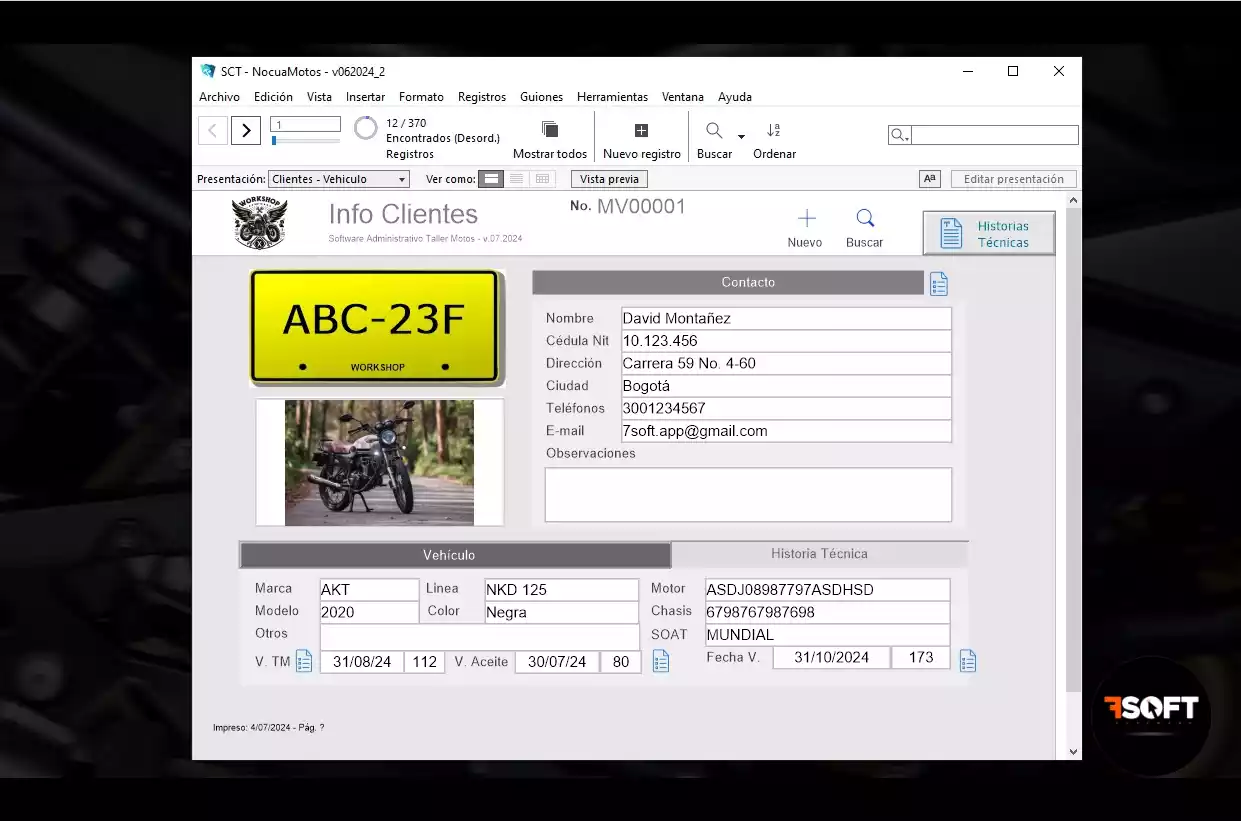Open the Presentación layout dropdown

point(339,179)
